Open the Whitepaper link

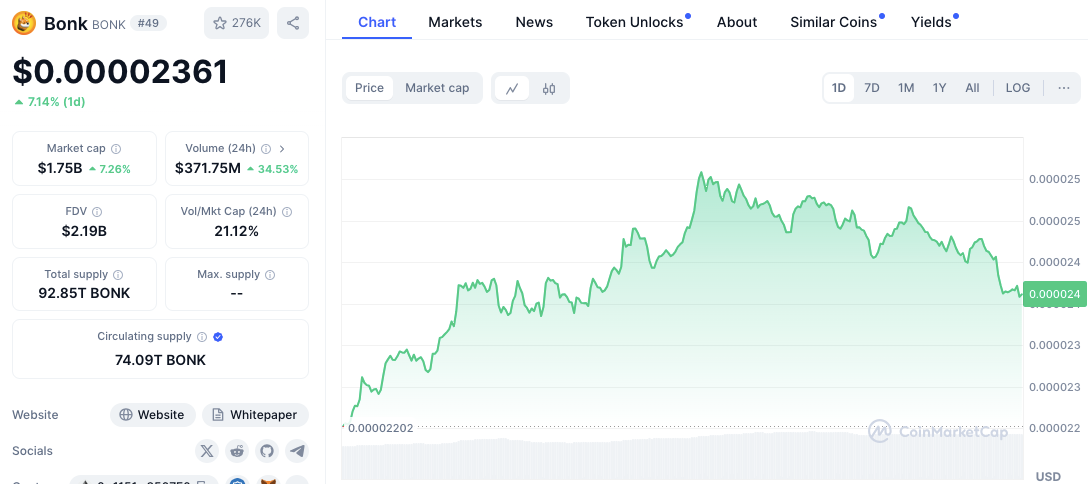pos(256,415)
